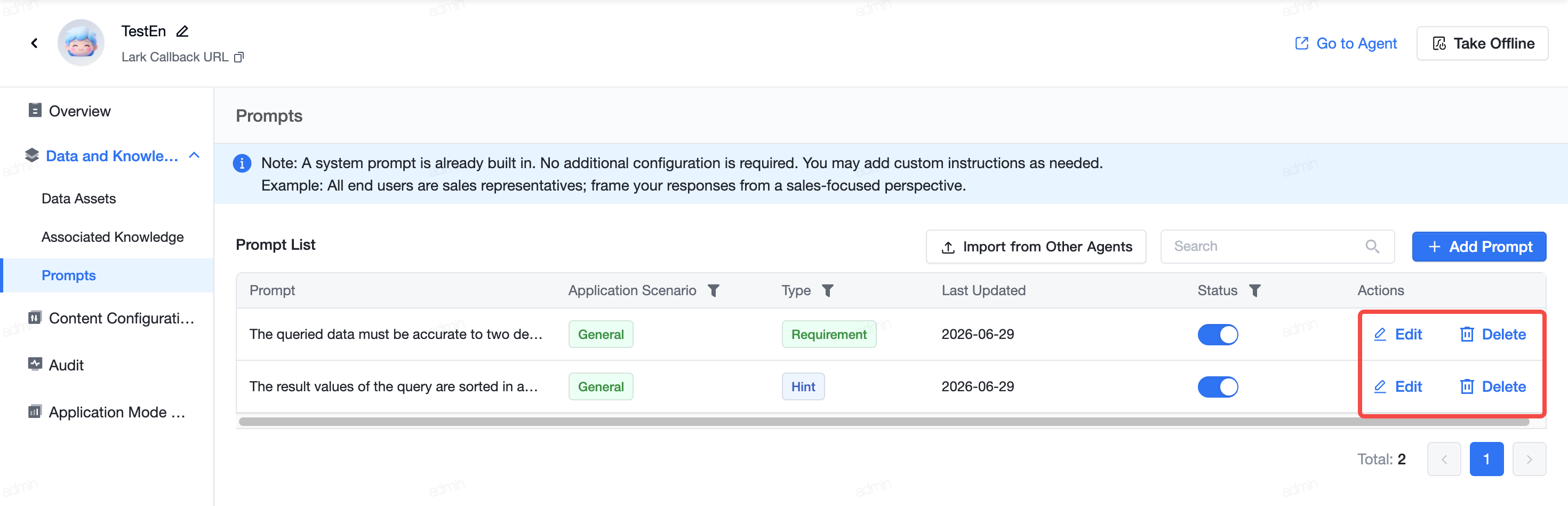This screenshot has height=506, width=1568.
Task: Collapse the Data and Knowledge section
Action: (194, 155)
